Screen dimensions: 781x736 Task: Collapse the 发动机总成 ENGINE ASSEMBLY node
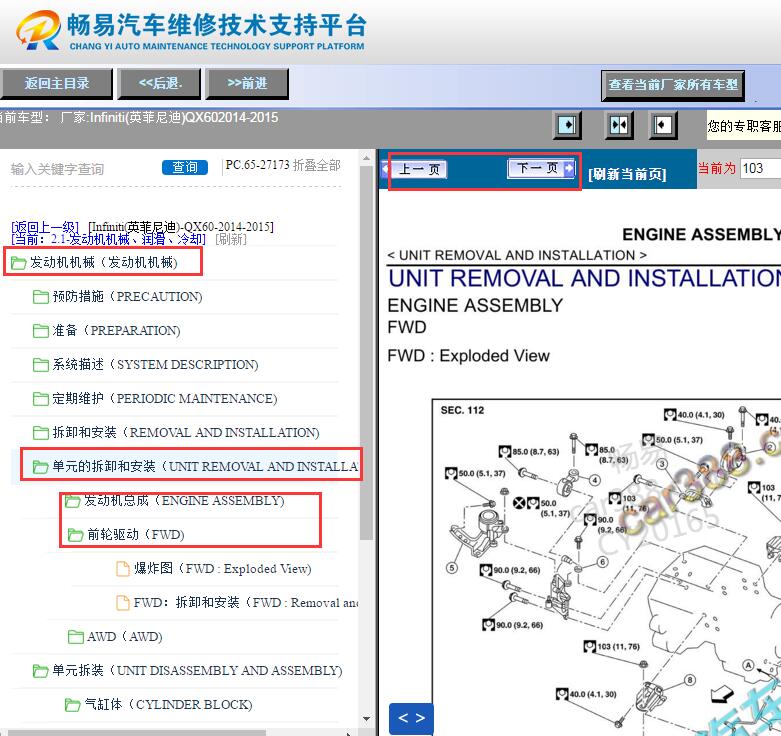coord(184,500)
